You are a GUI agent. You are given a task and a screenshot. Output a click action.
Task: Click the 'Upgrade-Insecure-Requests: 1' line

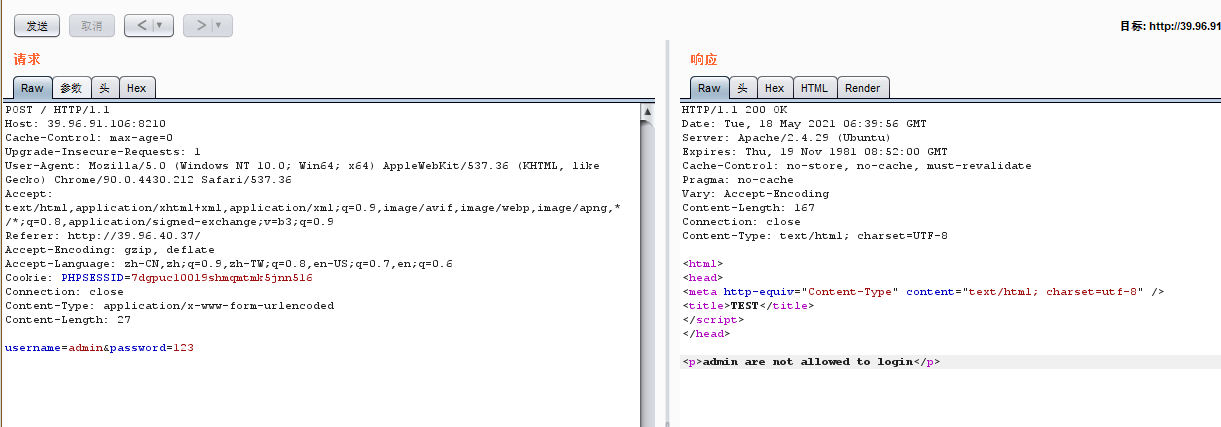[x=103, y=152]
